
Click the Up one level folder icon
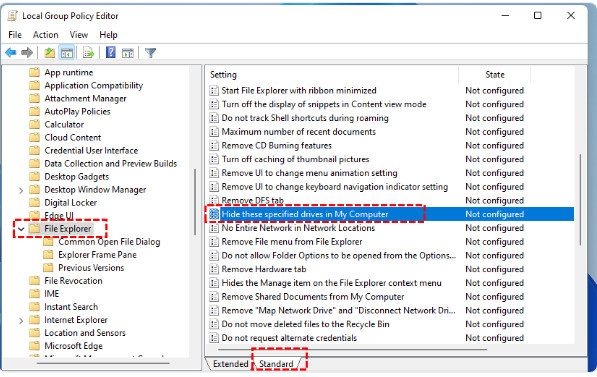pos(49,53)
